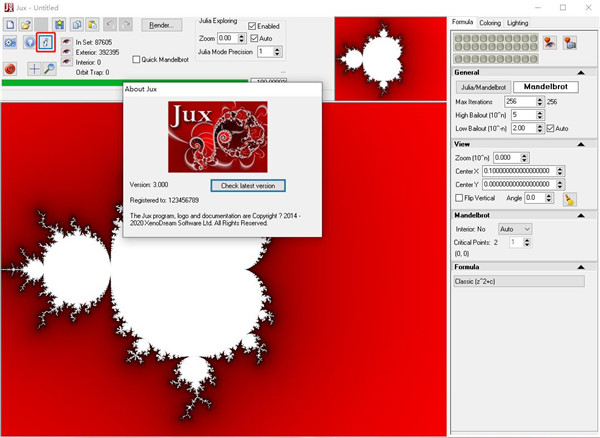This screenshot has width=600, height=438.
Task: Select the magnifier zoom tool
Action: 49,69
